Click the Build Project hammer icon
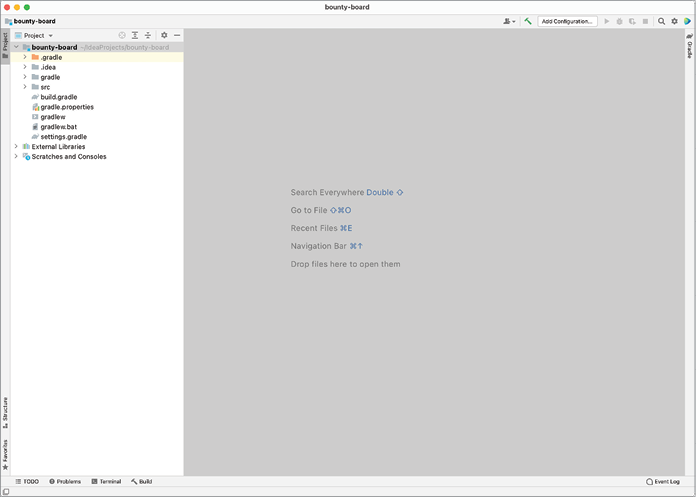This screenshot has height=497, width=696. (x=527, y=21)
